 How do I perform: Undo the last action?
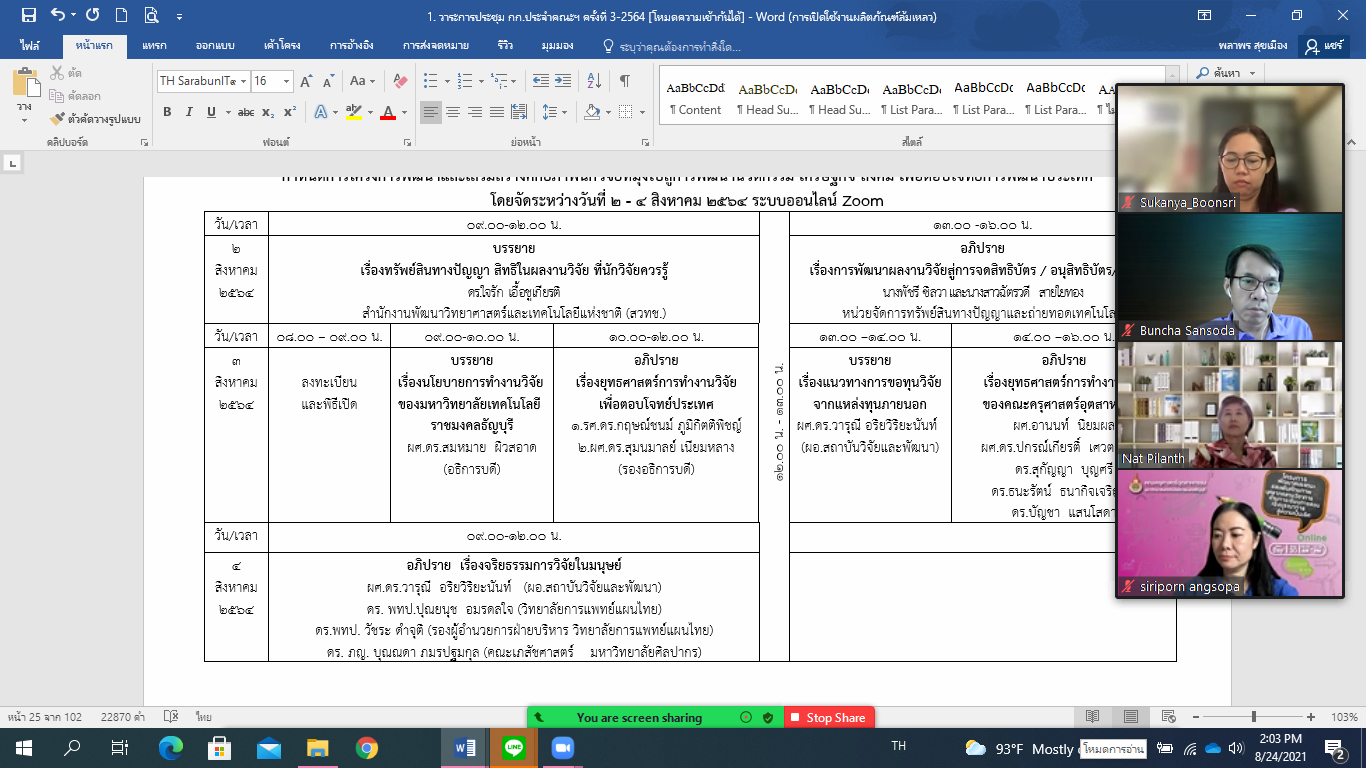click(x=57, y=15)
